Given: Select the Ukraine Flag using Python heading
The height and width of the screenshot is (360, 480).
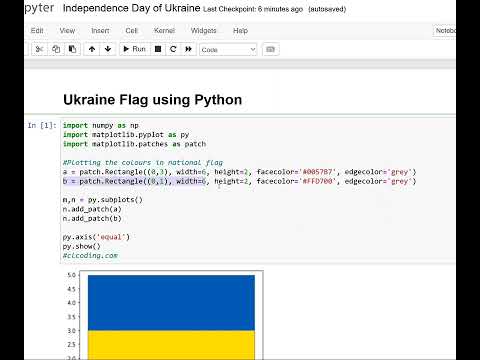Looking at the screenshot, I should point(152,100).
